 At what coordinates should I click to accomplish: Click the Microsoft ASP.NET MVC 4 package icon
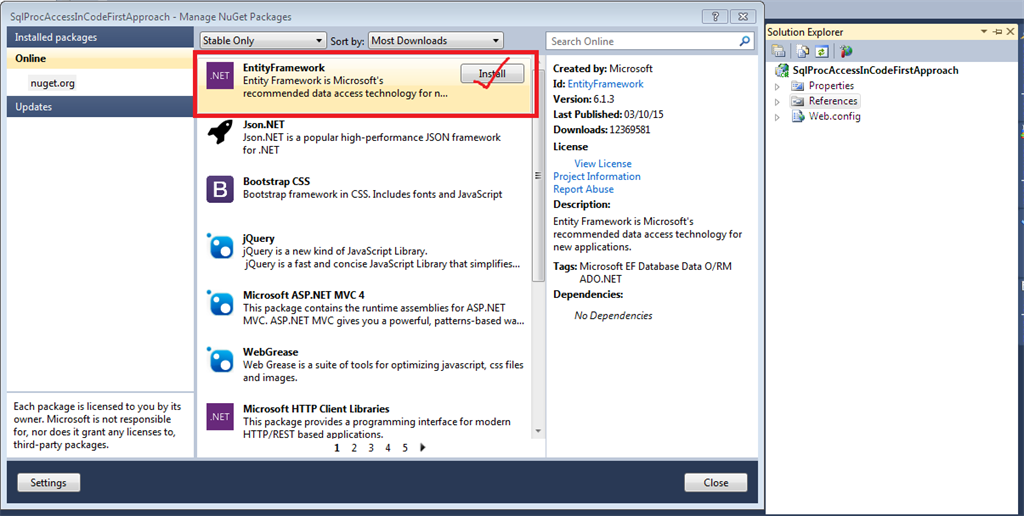tap(220, 302)
